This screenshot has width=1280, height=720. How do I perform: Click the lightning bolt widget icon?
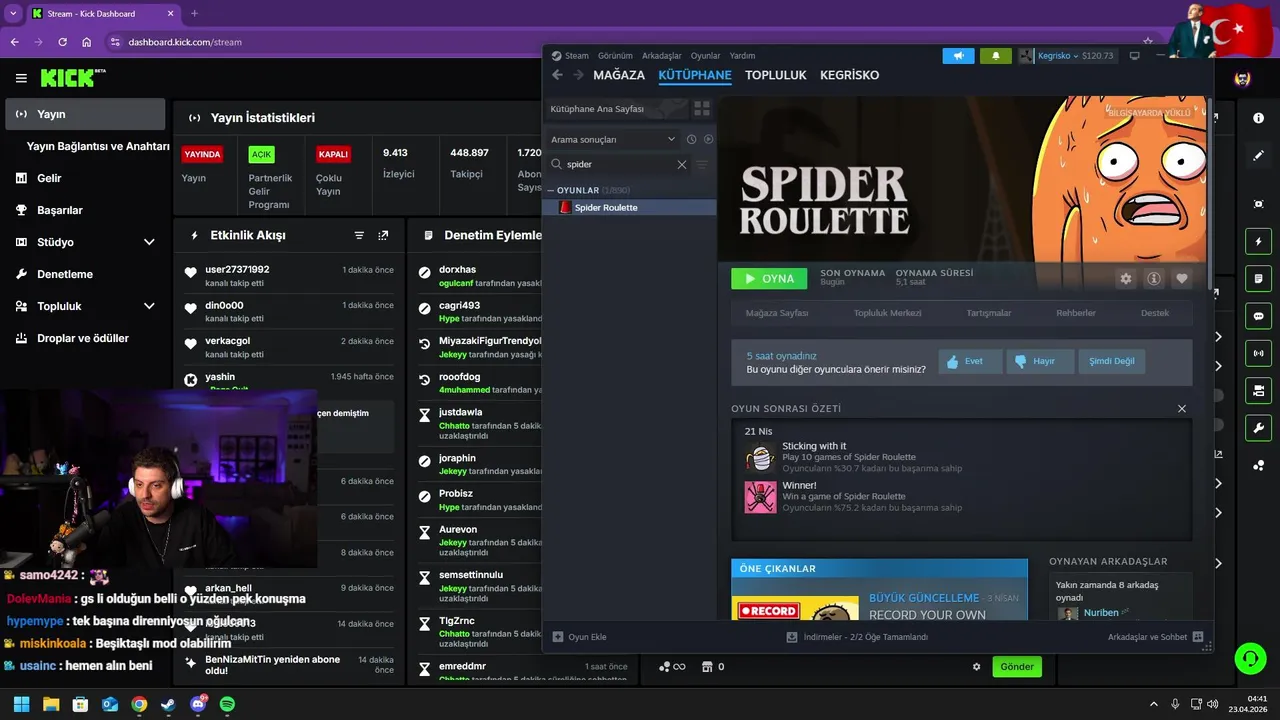click(x=1258, y=241)
